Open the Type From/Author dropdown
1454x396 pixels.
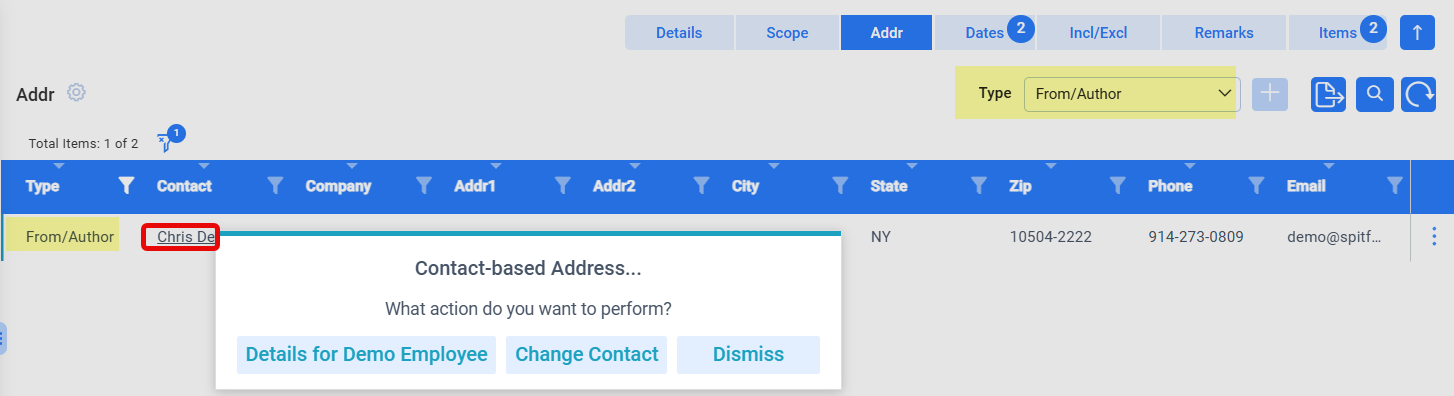[x=1132, y=94]
